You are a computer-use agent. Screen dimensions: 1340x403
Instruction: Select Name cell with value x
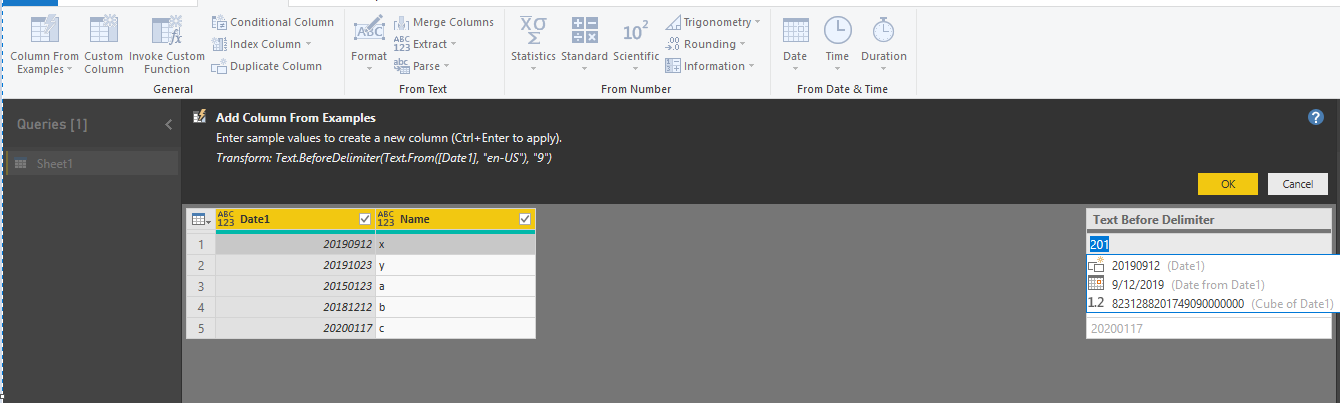pos(455,244)
